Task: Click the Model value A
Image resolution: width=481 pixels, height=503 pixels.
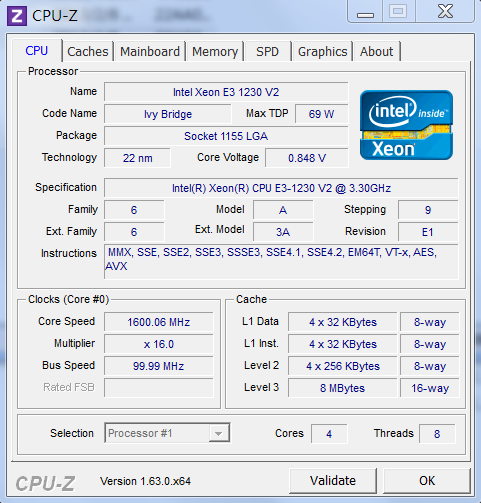Action: point(283,210)
